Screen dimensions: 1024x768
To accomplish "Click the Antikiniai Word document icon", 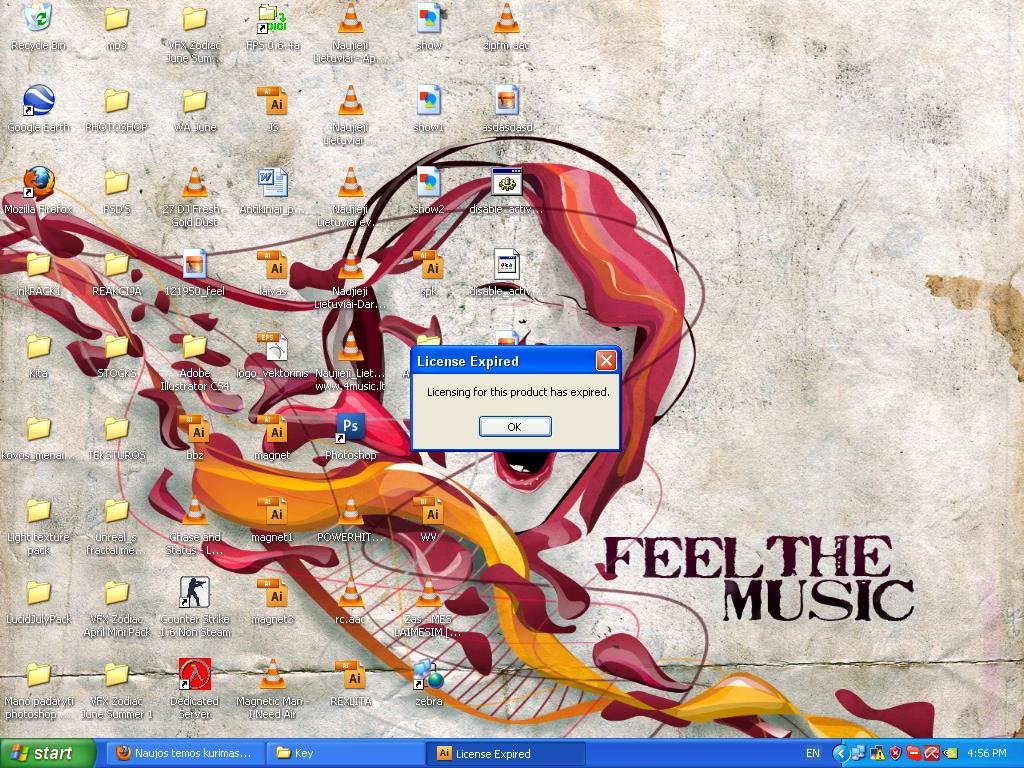I will 272,183.
